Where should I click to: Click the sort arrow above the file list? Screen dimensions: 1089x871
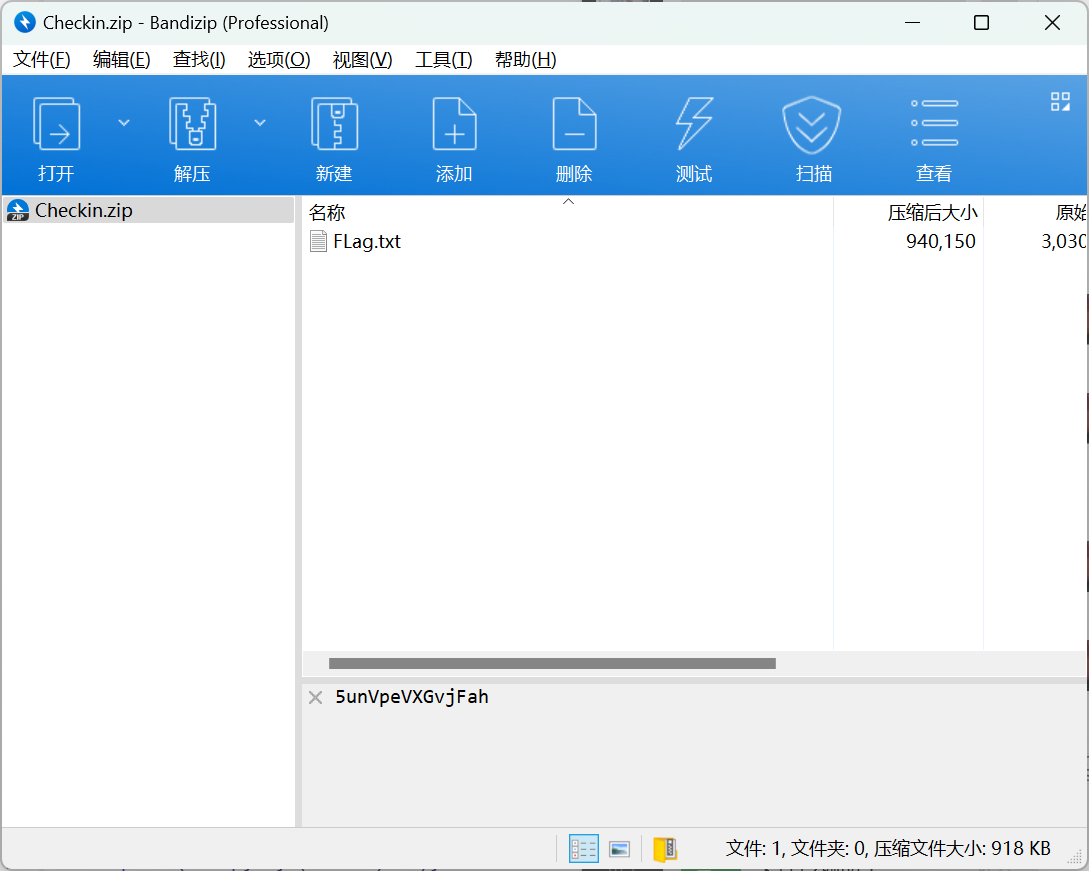(x=568, y=201)
